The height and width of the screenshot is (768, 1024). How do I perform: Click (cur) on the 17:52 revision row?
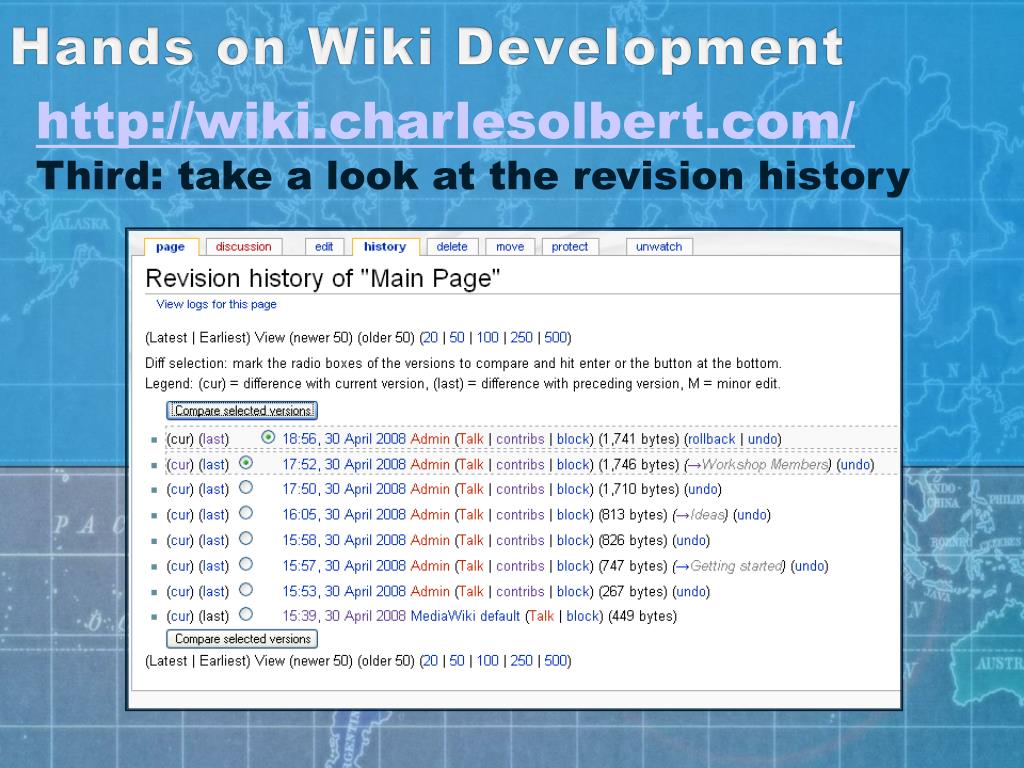[180, 464]
